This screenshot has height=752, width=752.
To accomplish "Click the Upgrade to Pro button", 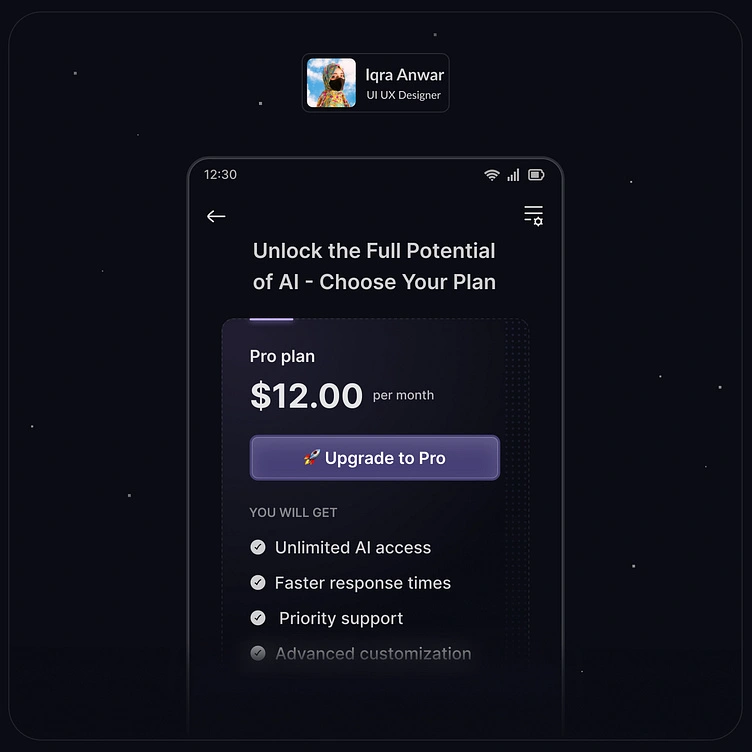I will tap(375, 458).
